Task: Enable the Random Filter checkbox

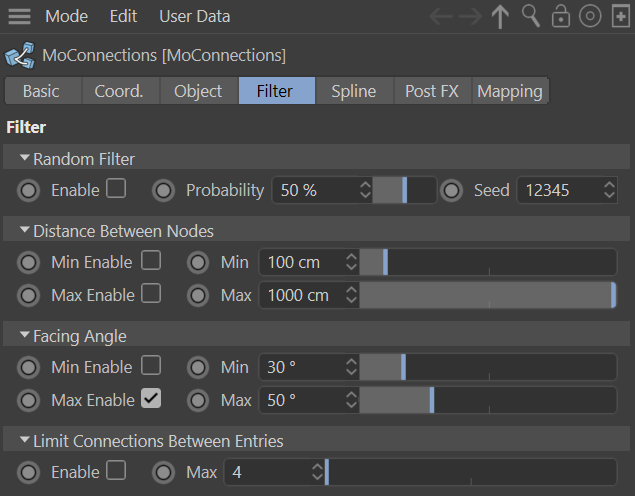Action: pos(116,189)
